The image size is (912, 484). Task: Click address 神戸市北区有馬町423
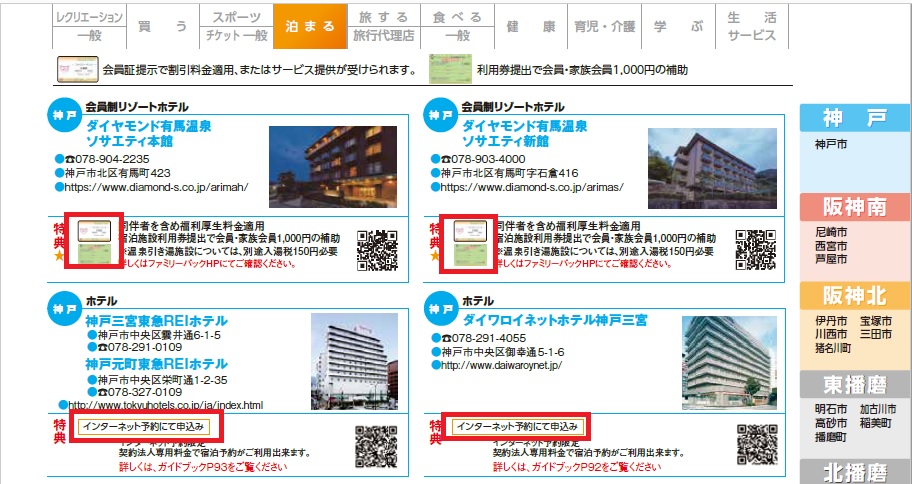click(x=117, y=173)
